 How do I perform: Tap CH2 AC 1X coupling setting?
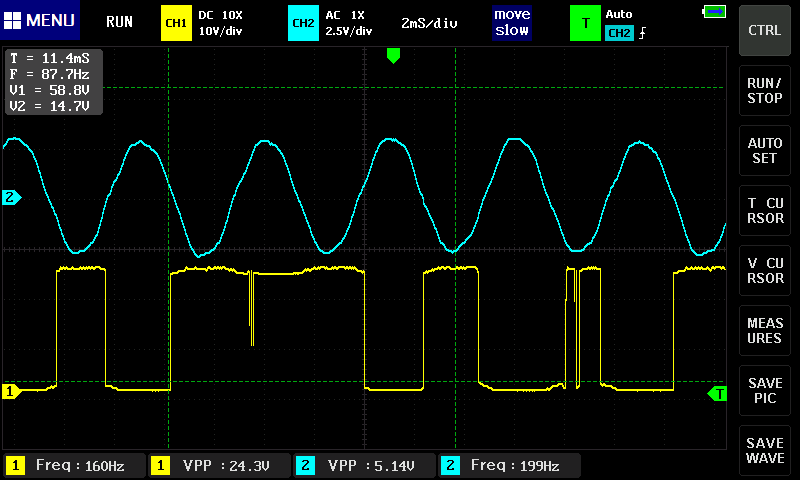click(345, 15)
